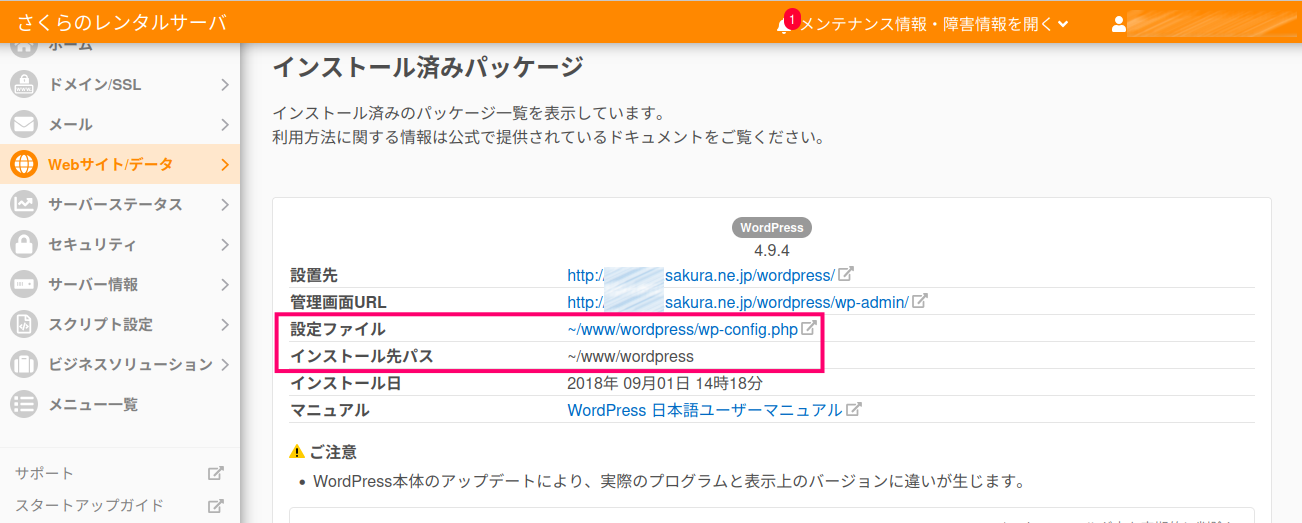This screenshot has width=1302, height=523.
Task: Click the セキュリティ lock icon
Action: [x=23, y=245]
